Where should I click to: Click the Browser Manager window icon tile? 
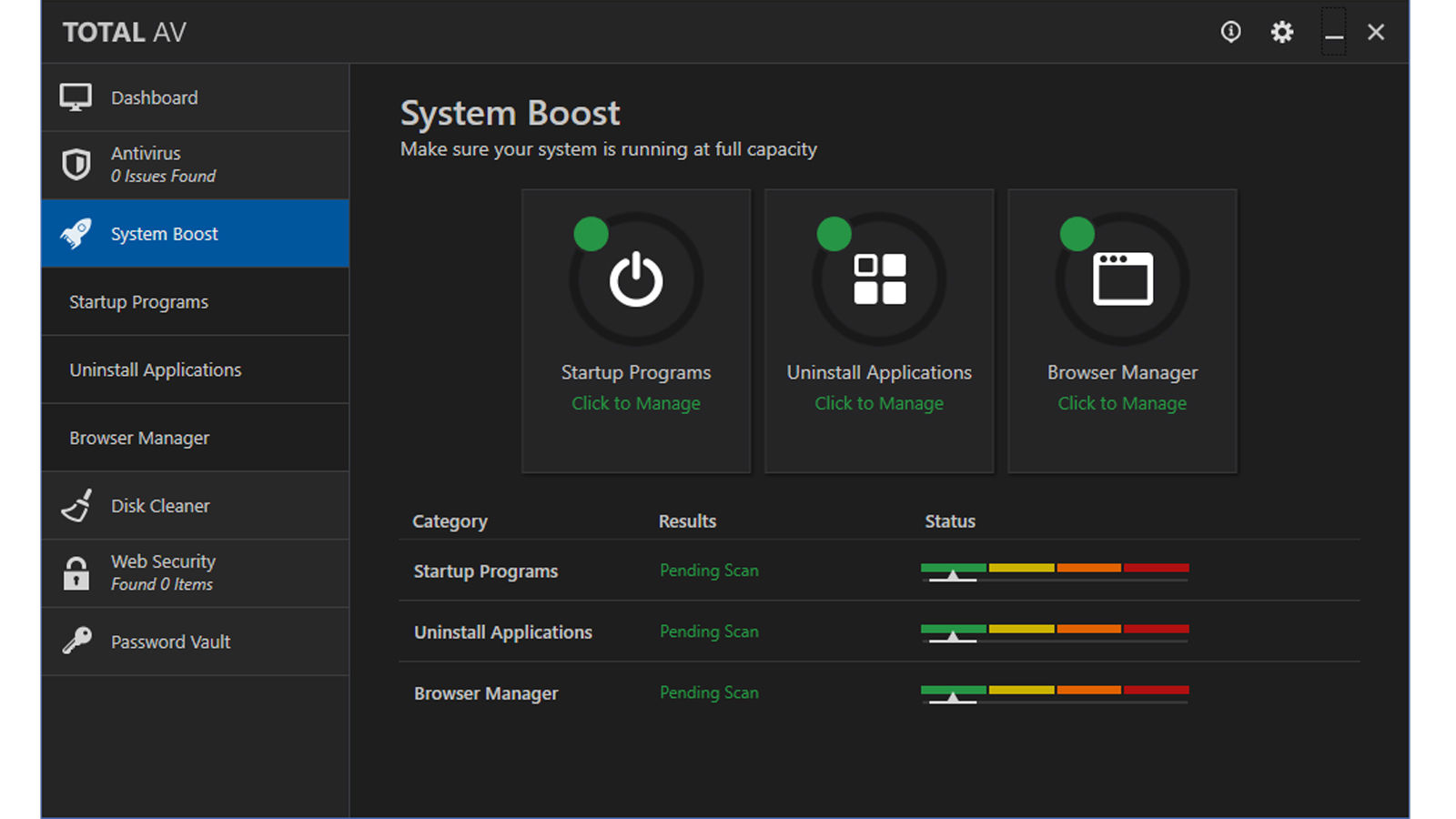(x=1122, y=279)
